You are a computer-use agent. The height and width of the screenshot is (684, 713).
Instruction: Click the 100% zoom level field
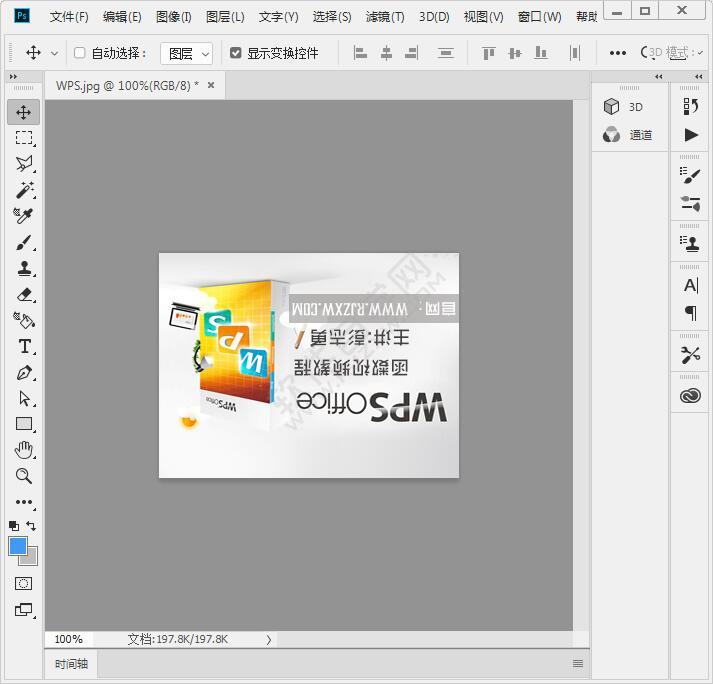pyautogui.click(x=69, y=639)
